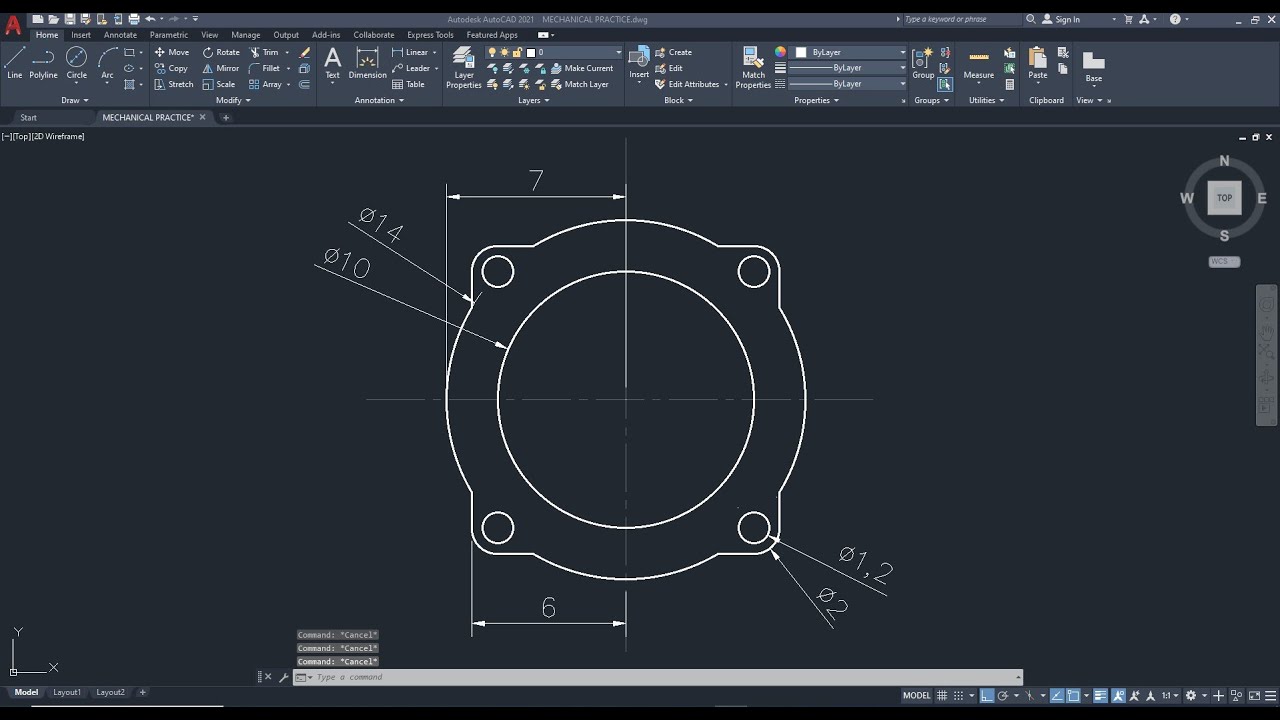
Task: Expand the Modify panel
Action: [232, 100]
